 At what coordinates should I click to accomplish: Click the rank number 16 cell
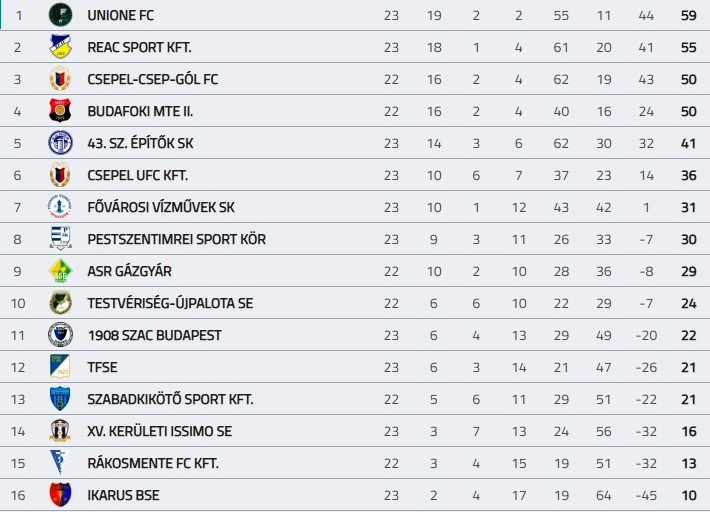[x=18, y=495]
